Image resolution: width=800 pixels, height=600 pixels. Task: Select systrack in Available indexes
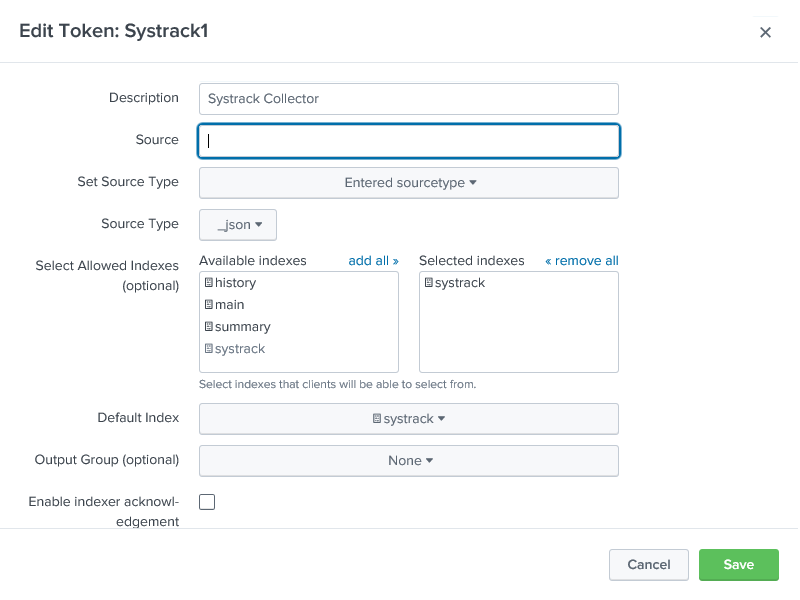point(240,349)
